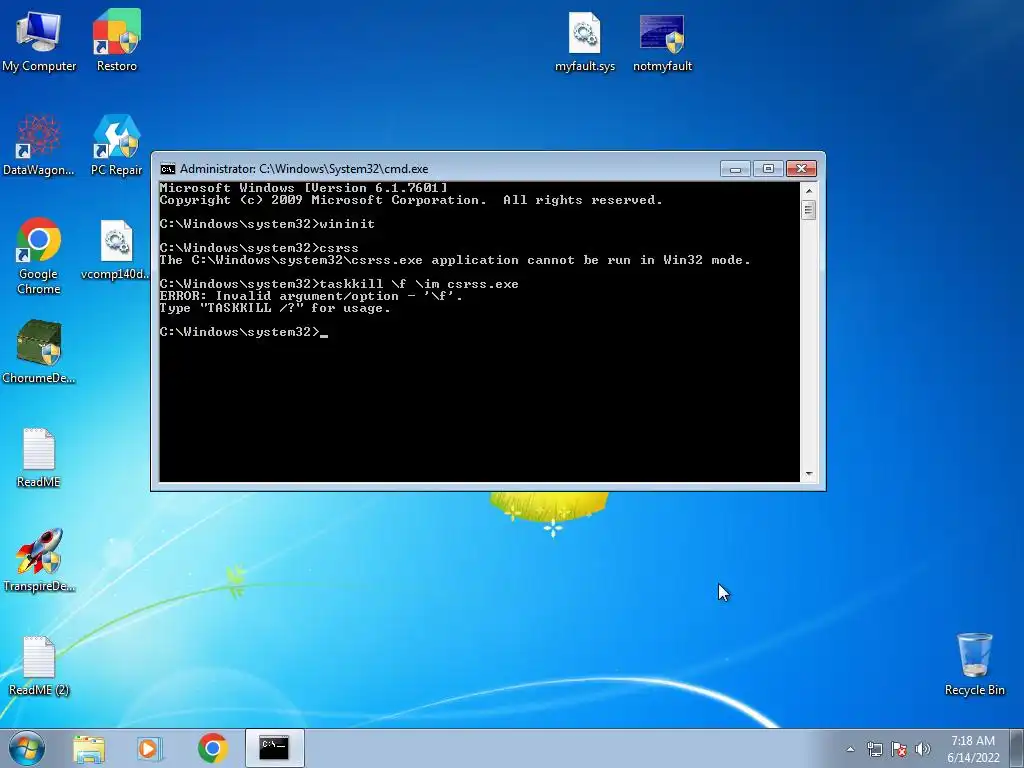Viewport: 1024px width, 768px height.
Task: Click the 'taskkill \f \im csrss.exe' command line
Action: pyautogui.click(x=339, y=284)
